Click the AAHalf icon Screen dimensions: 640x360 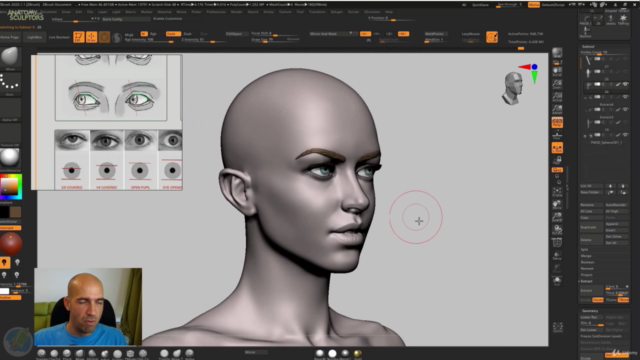point(557,109)
